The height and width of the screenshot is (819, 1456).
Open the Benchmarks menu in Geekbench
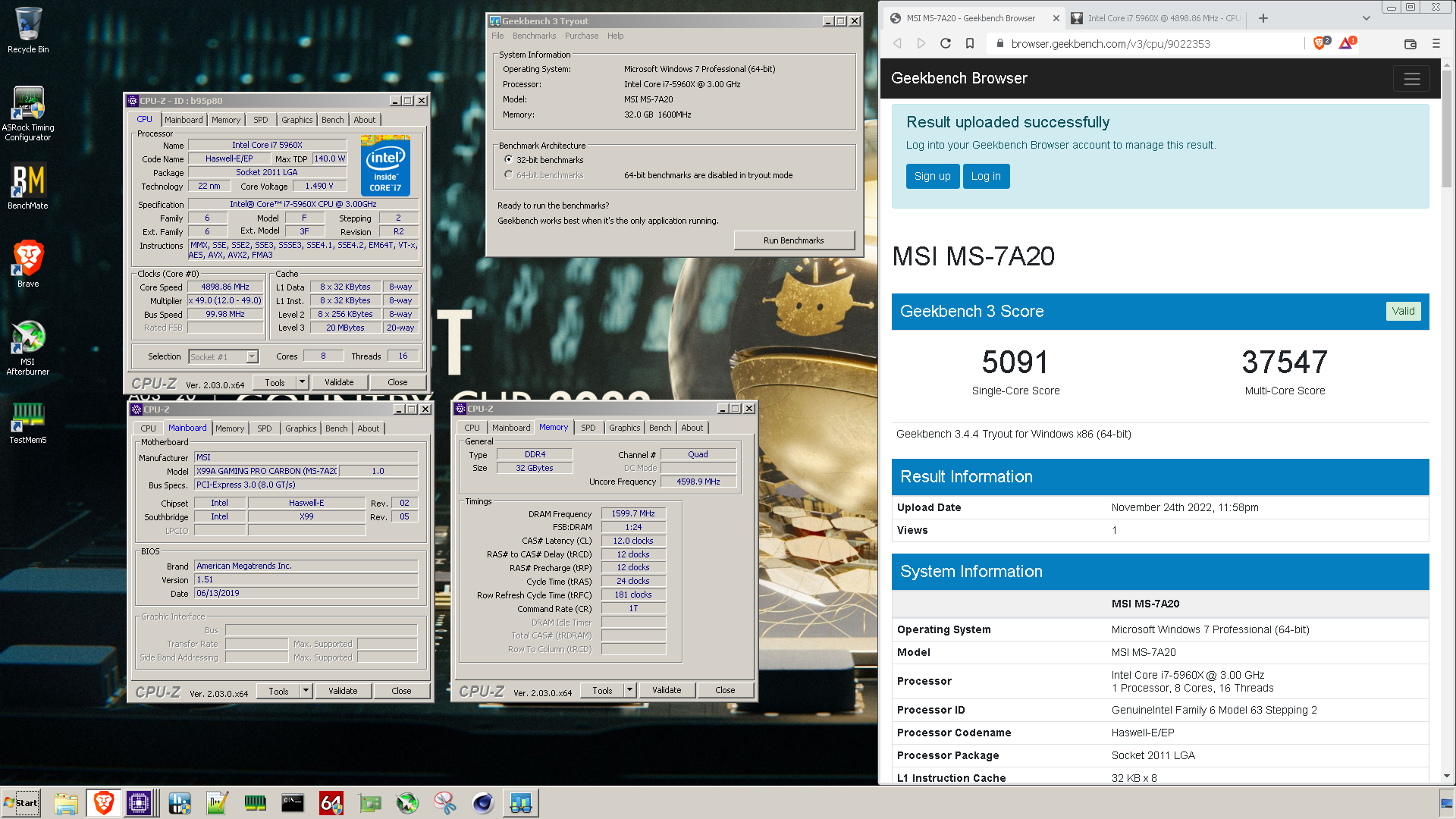point(534,36)
